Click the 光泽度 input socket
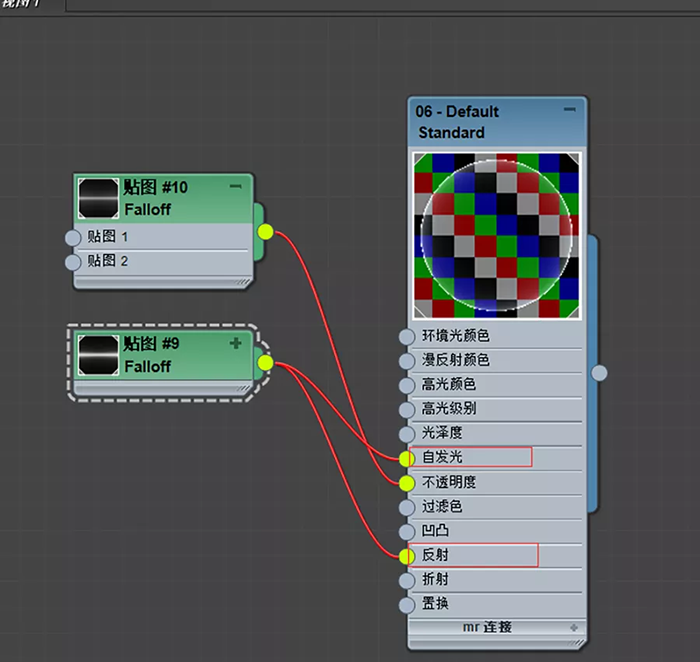The image size is (700, 662). [x=407, y=434]
